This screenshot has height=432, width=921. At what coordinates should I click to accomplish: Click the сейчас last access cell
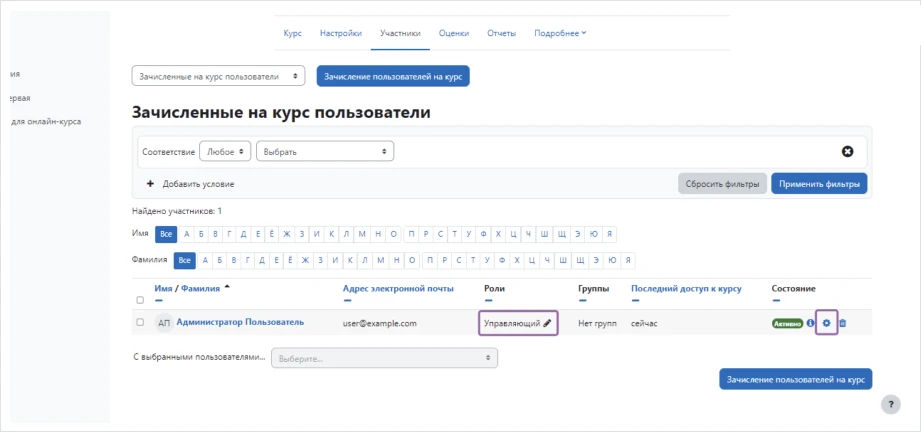pyautogui.click(x=645, y=323)
